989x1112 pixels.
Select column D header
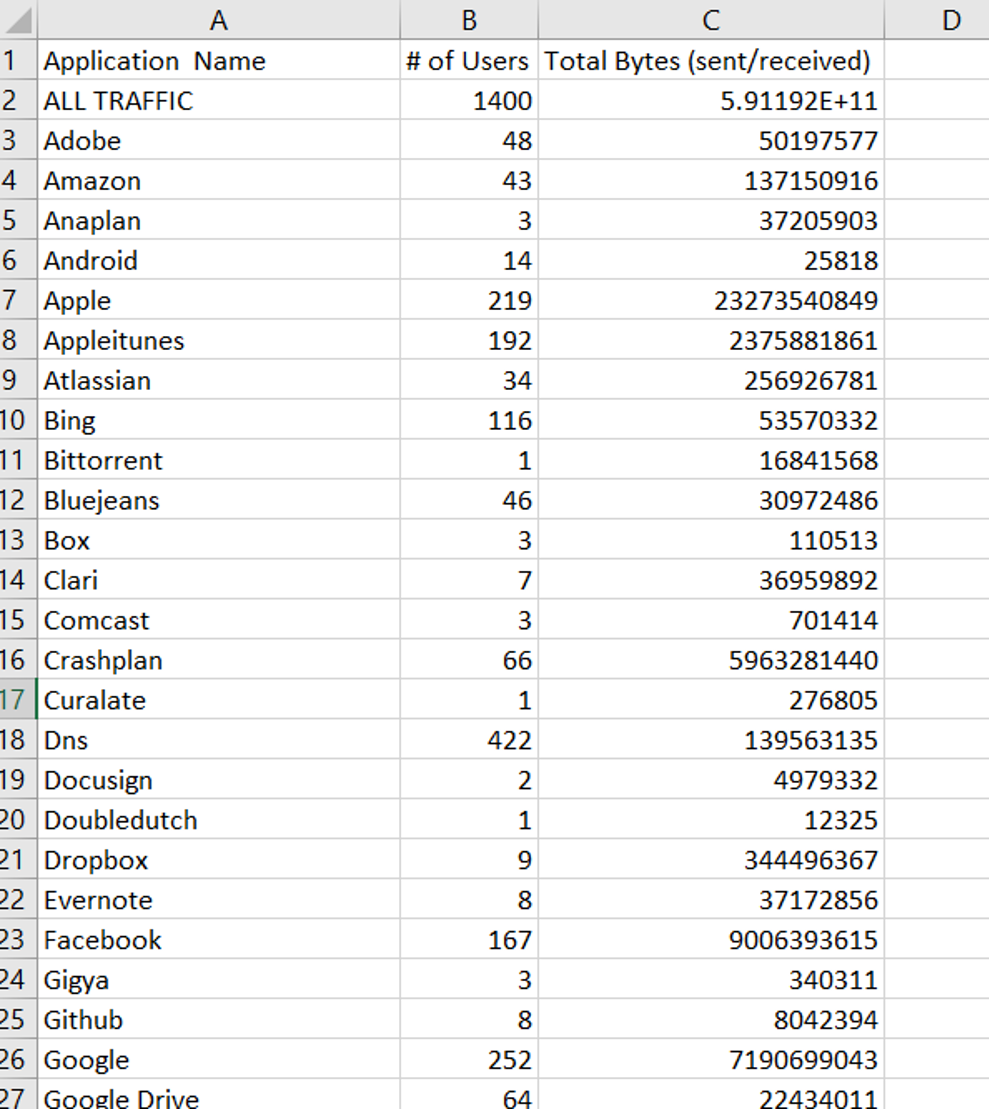tap(937, 20)
